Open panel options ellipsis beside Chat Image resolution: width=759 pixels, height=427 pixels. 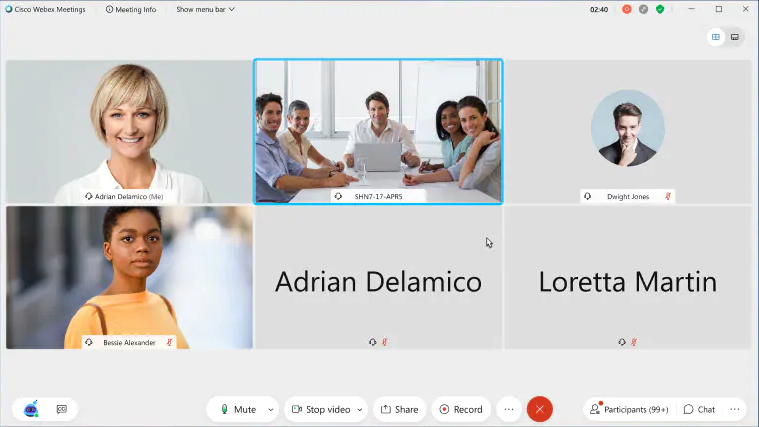click(x=735, y=410)
